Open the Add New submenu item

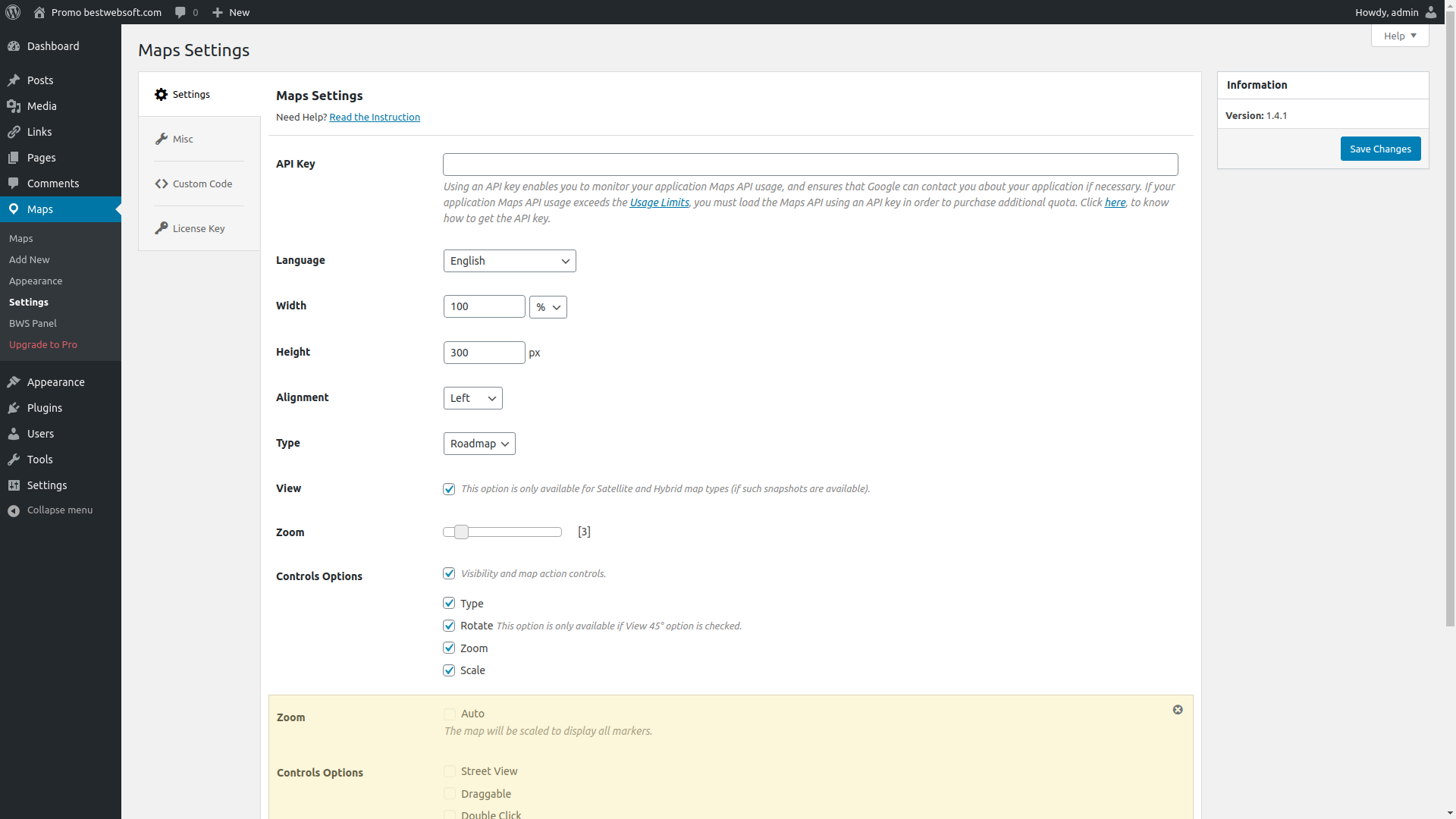30,259
